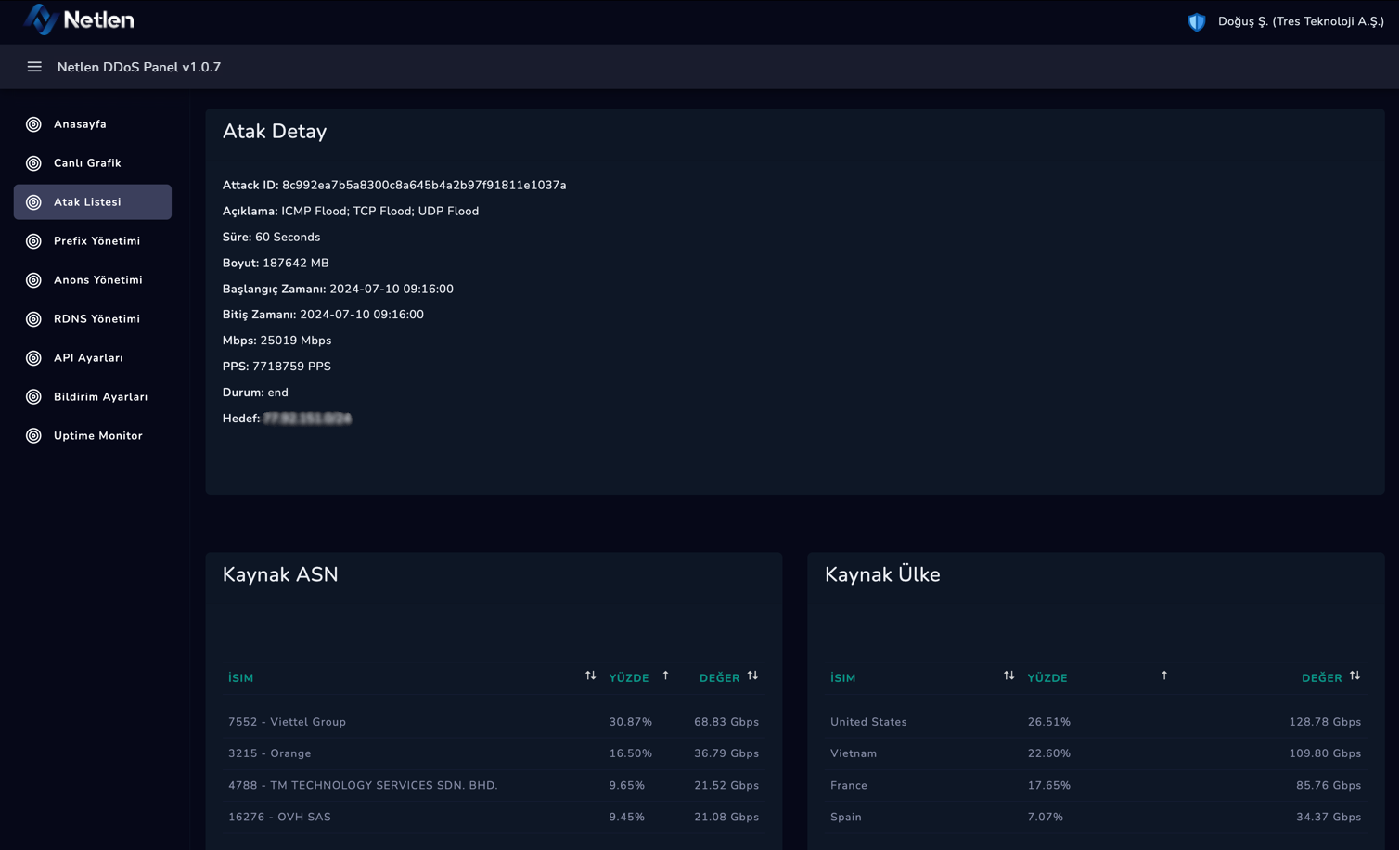
Task: Click the Anons Yönetimi target icon
Action: click(x=33, y=280)
